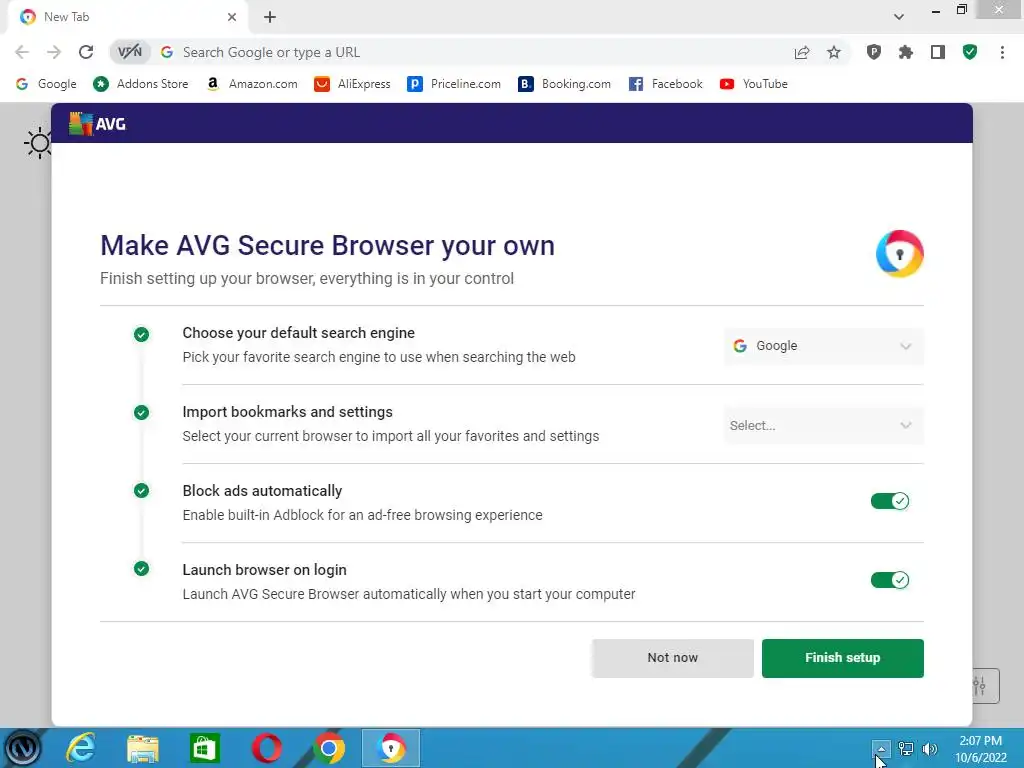1024x768 pixels.
Task: Open the Amazon.com bookmark
Action: (251, 84)
